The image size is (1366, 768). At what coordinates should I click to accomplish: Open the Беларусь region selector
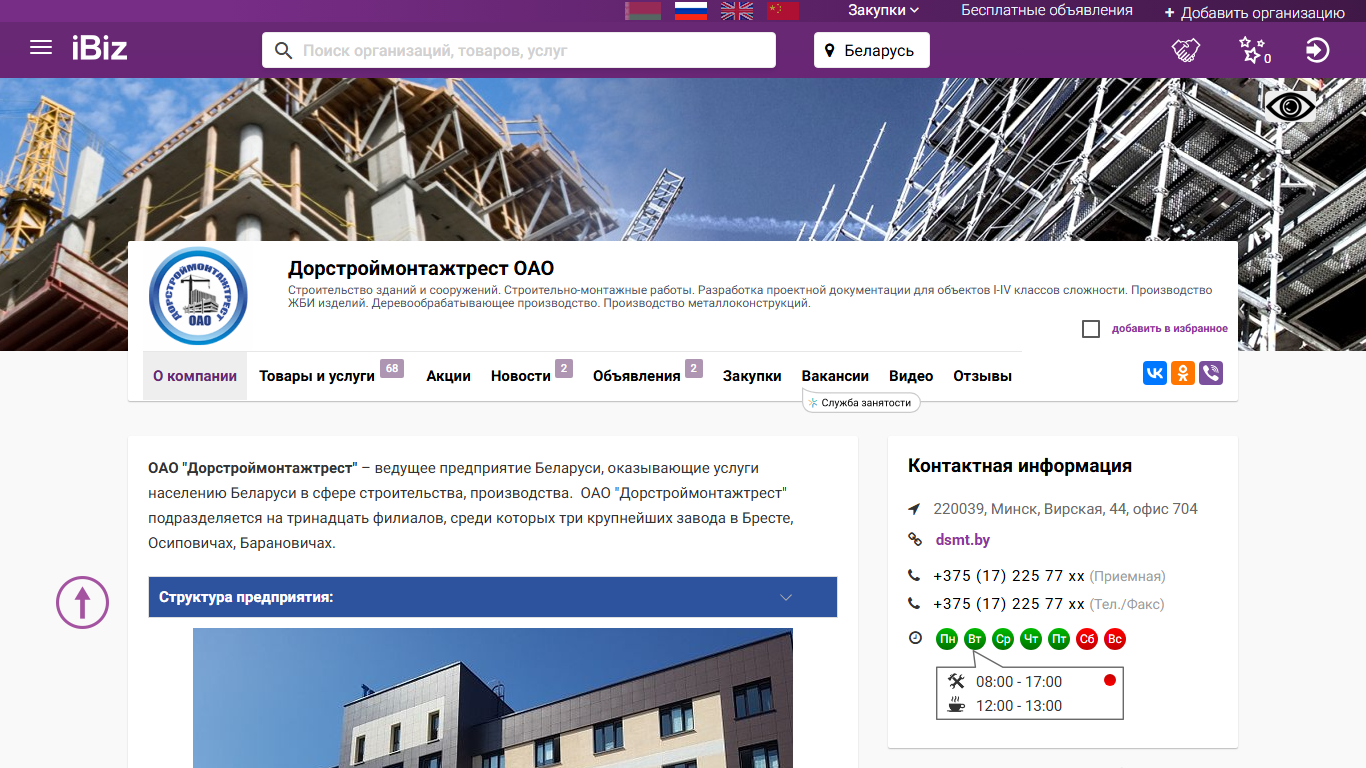click(x=872, y=50)
